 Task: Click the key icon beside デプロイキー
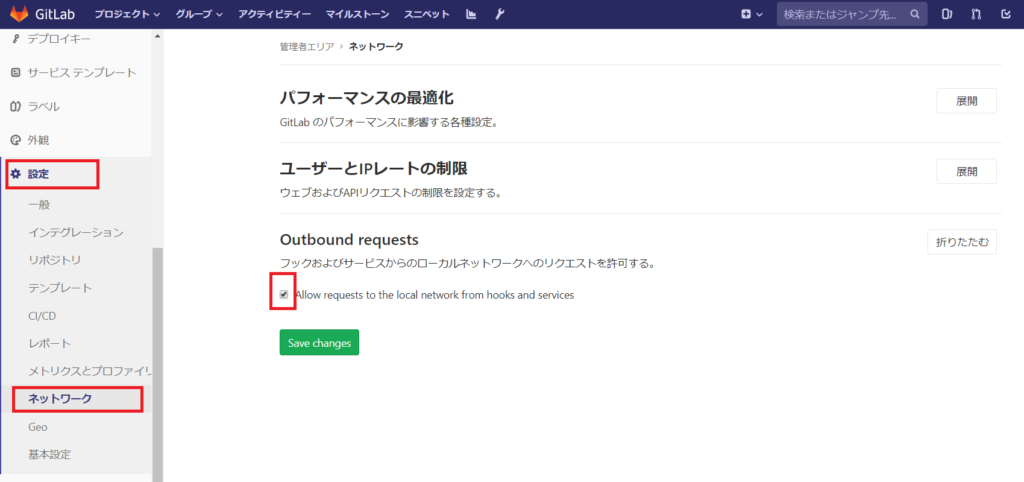coord(16,39)
